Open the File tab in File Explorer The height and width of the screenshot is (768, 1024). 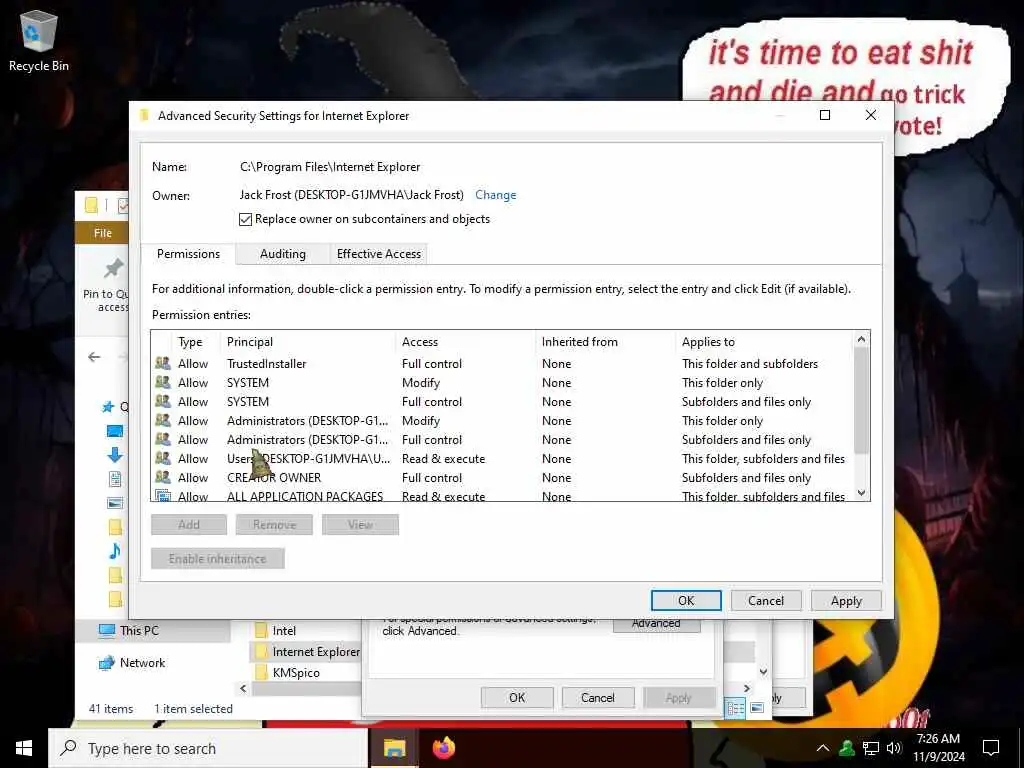point(103,233)
